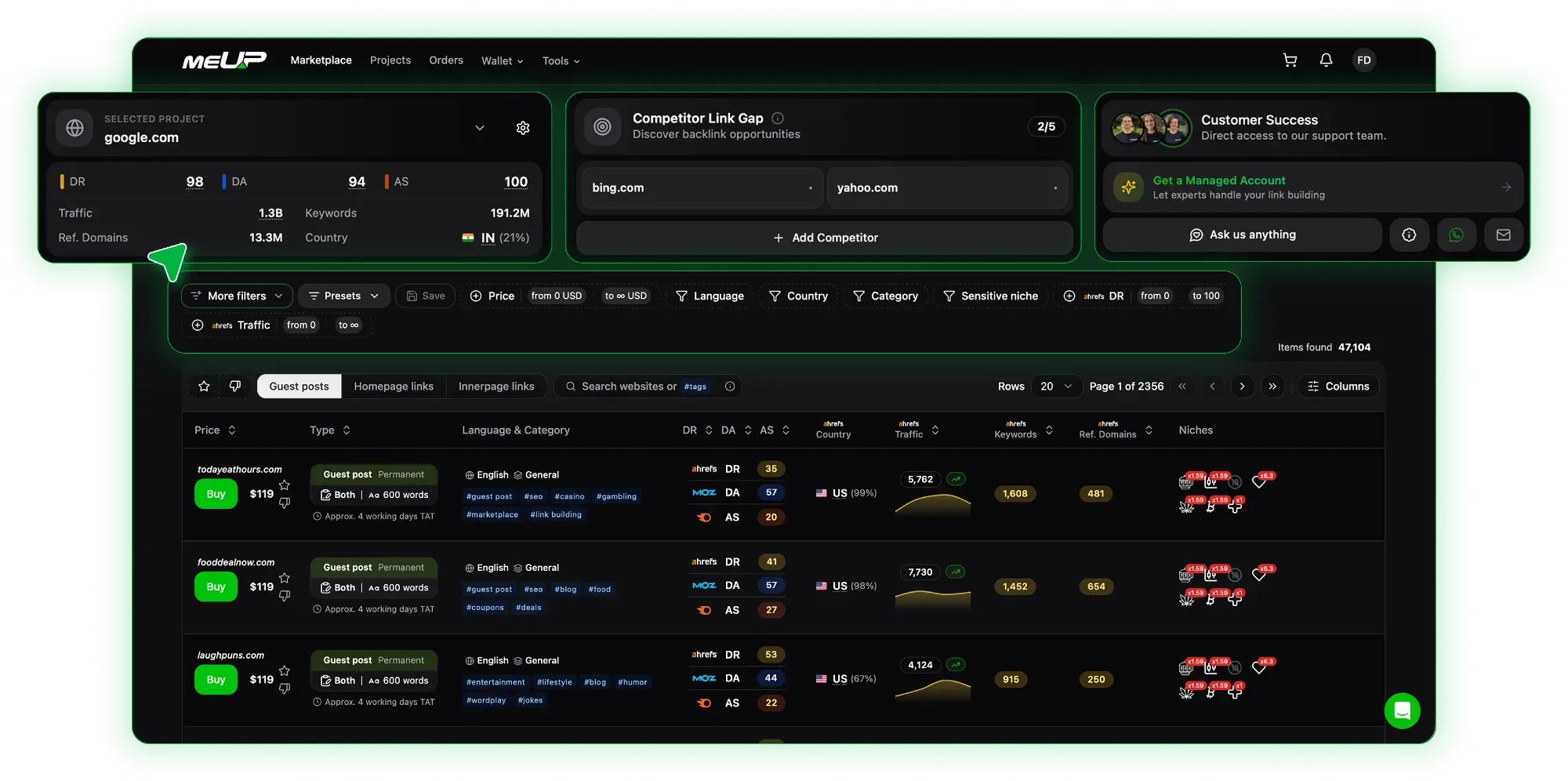This screenshot has height=781, width=1568.
Task: Click the email support icon
Action: tap(1503, 234)
